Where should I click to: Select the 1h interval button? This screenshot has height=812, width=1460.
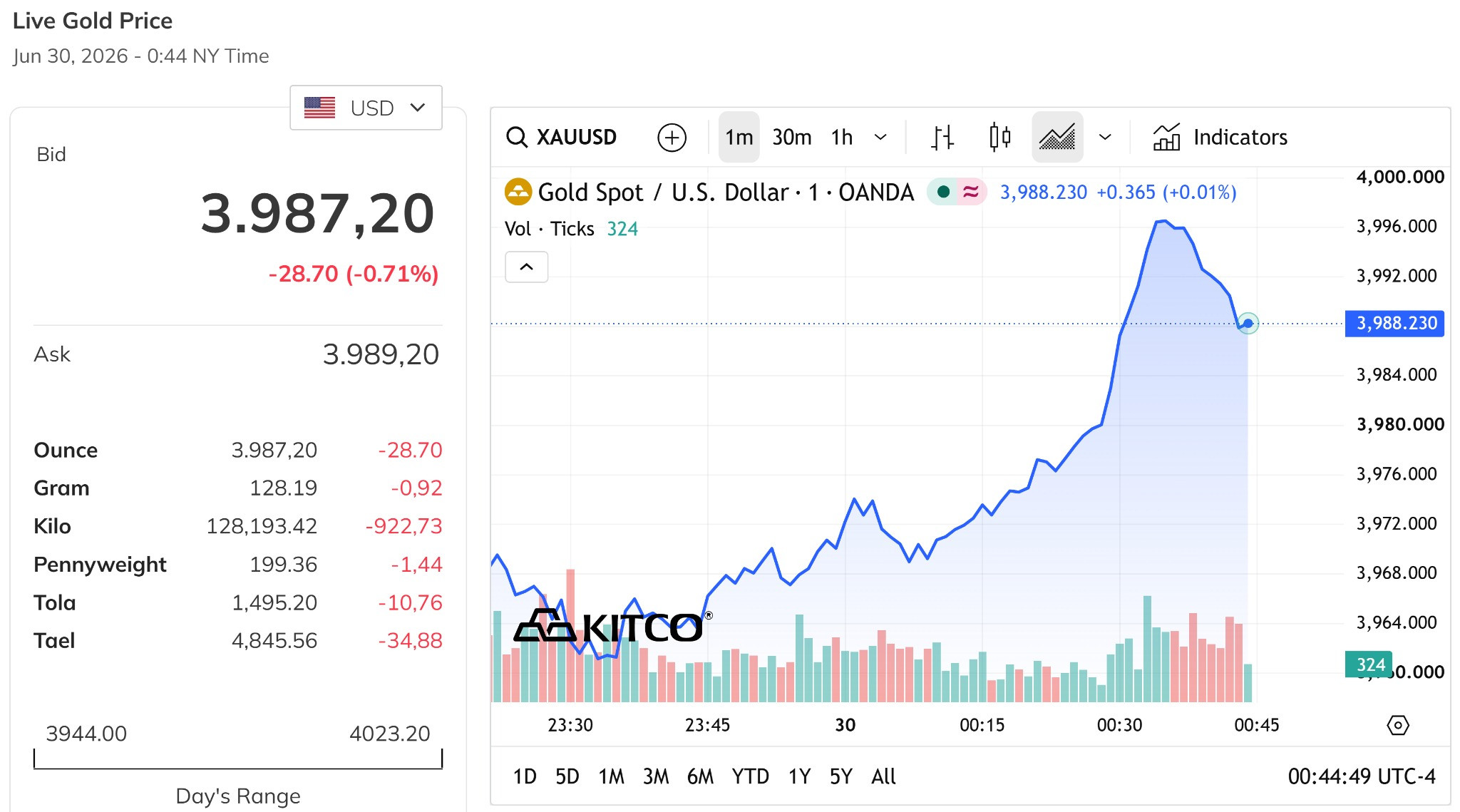842,137
